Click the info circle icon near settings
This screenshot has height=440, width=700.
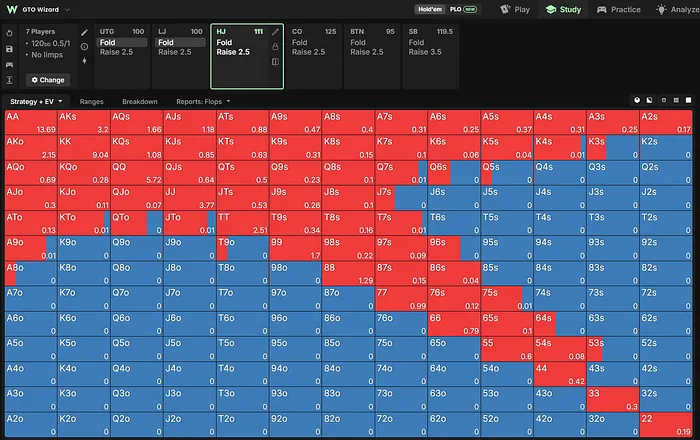point(84,47)
